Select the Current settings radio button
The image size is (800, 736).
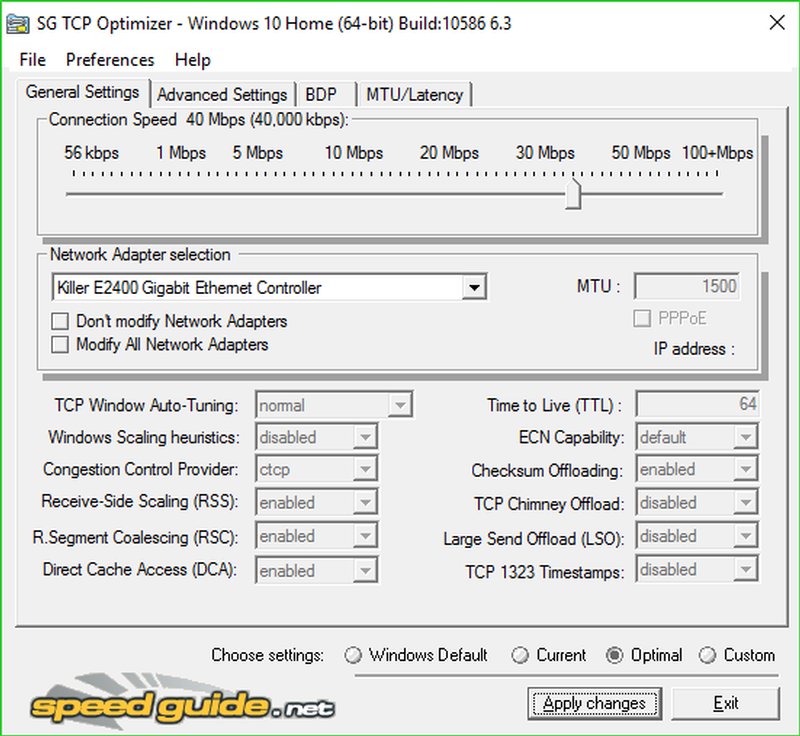520,655
